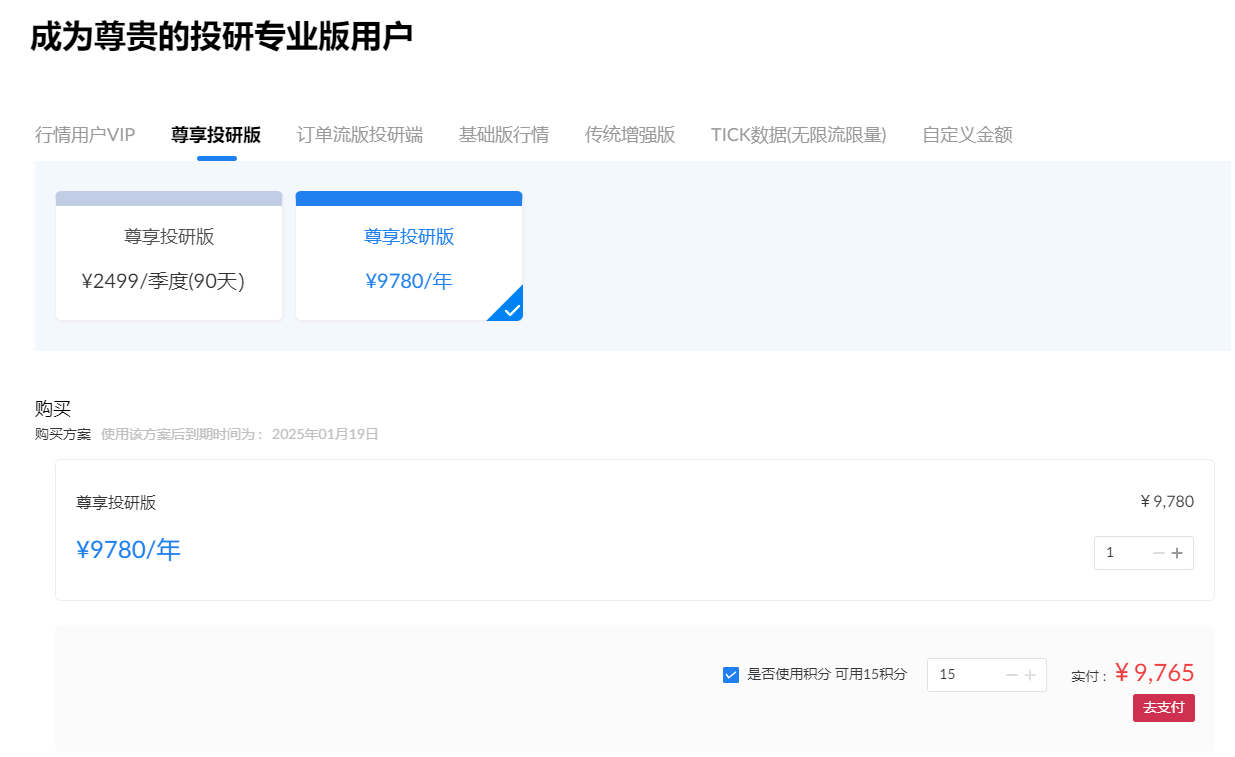Select the 尊享投研版 tab
The height and width of the screenshot is (757, 1235).
216,135
